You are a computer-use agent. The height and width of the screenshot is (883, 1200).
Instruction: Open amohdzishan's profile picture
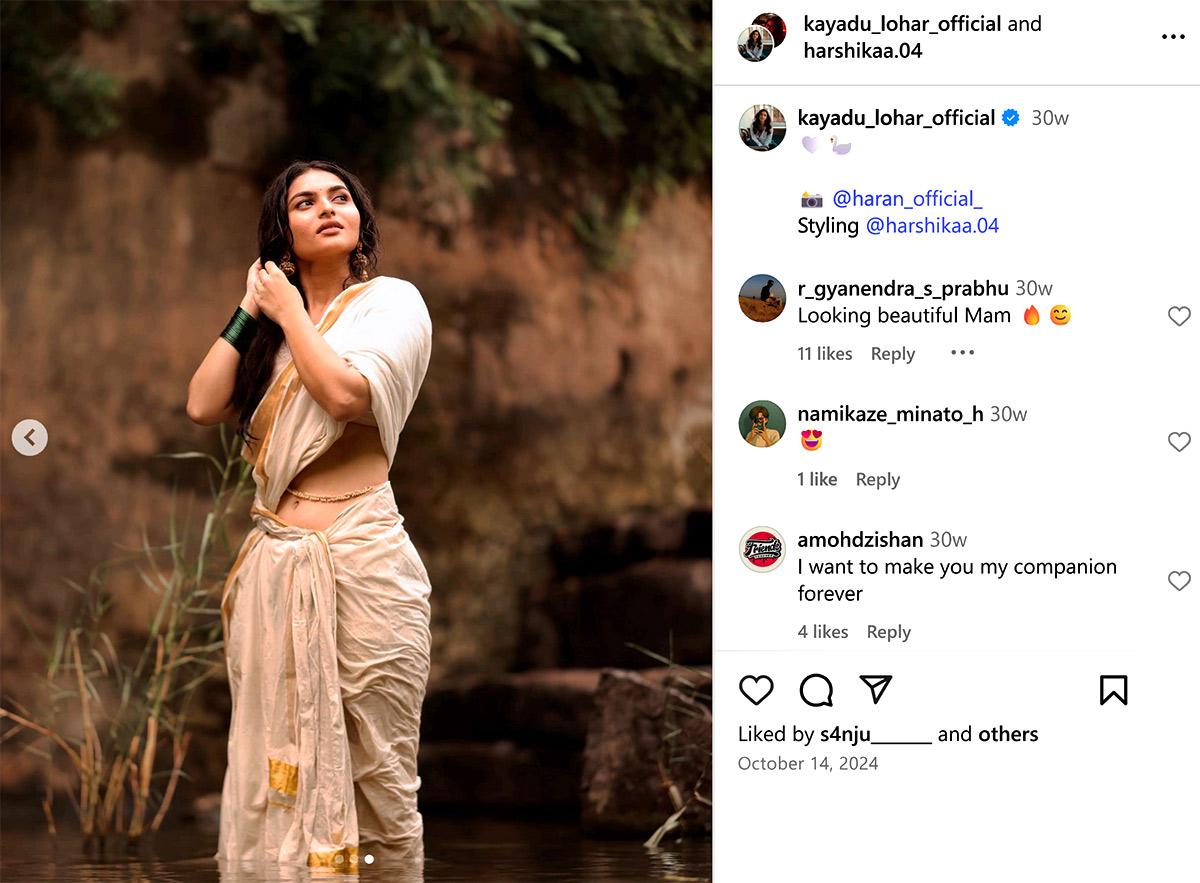click(x=762, y=549)
